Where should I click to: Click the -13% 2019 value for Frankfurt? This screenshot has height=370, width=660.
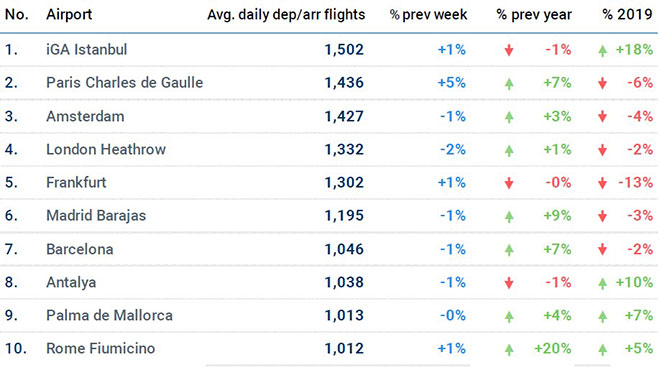point(636,183)
